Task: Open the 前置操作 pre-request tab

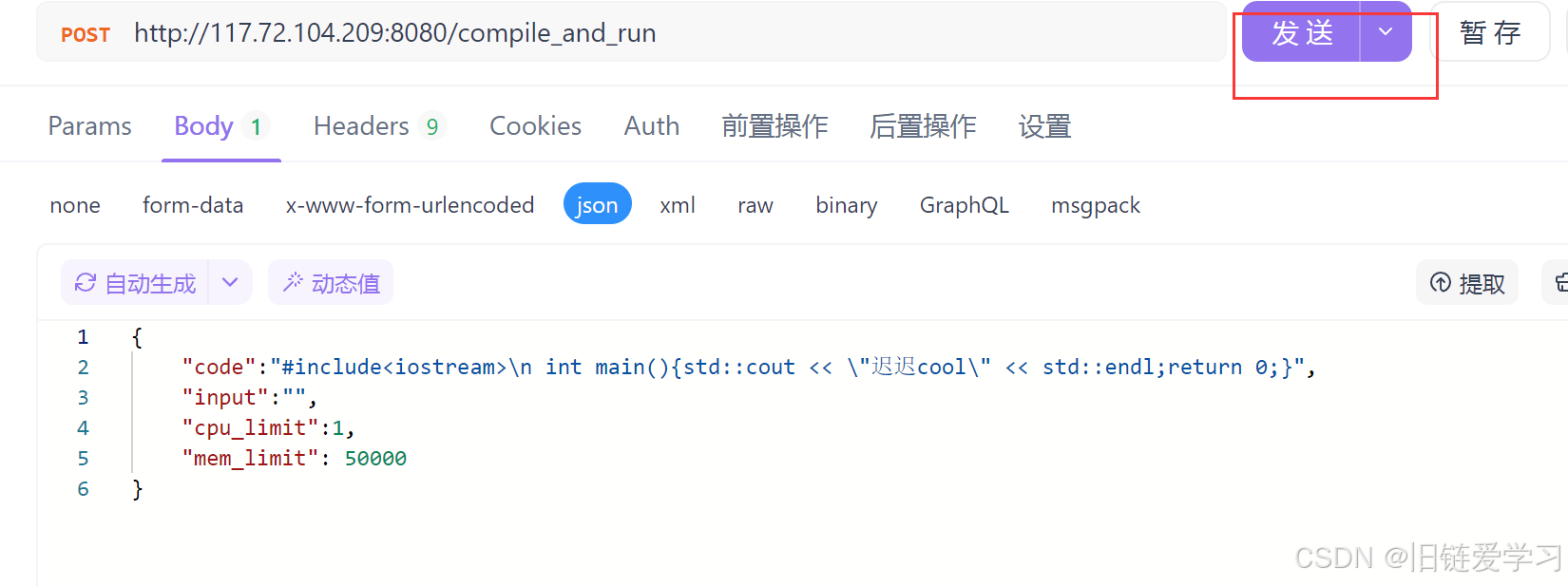Action: pyautogui.click(x=774, y=126)
